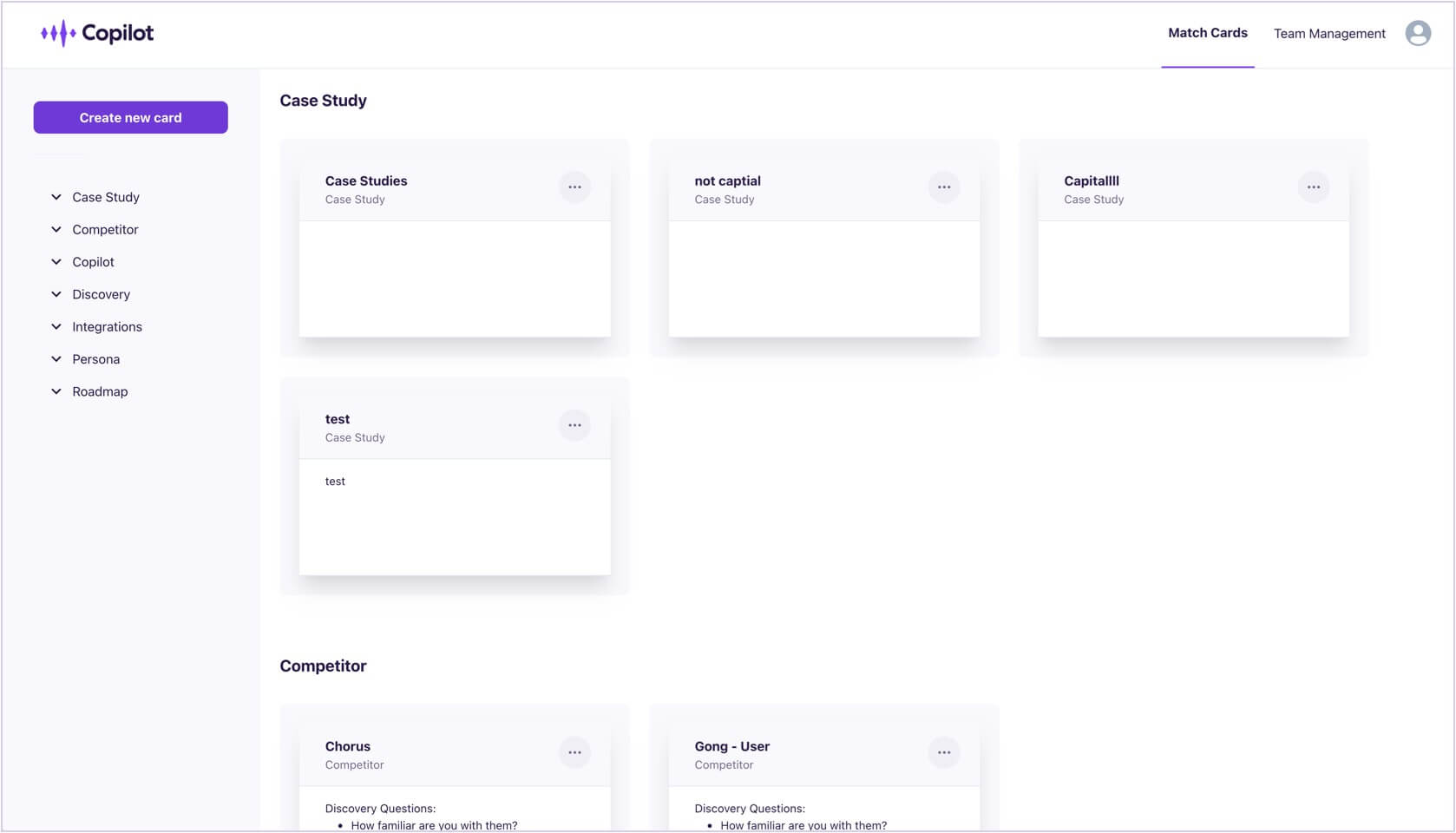
Task: Collapse the Discovery sidebar section
Action: (x=56, y=294)
